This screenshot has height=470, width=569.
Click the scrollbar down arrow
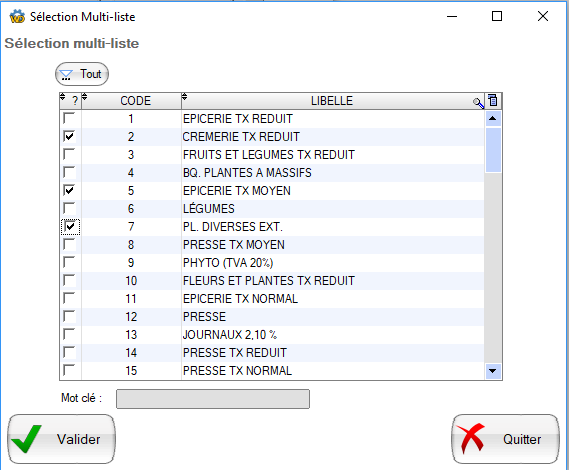click(x=493, y=371)
